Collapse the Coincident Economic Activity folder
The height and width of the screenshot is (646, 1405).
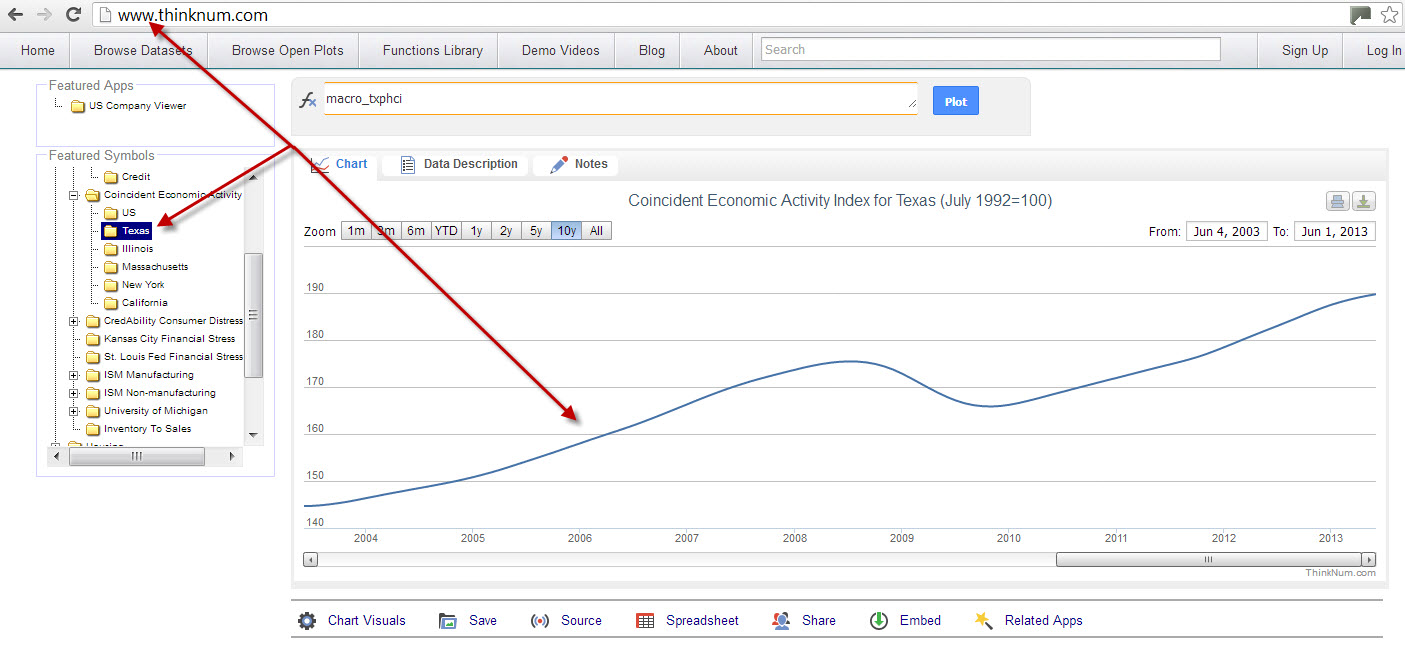[x=74, y=195]
